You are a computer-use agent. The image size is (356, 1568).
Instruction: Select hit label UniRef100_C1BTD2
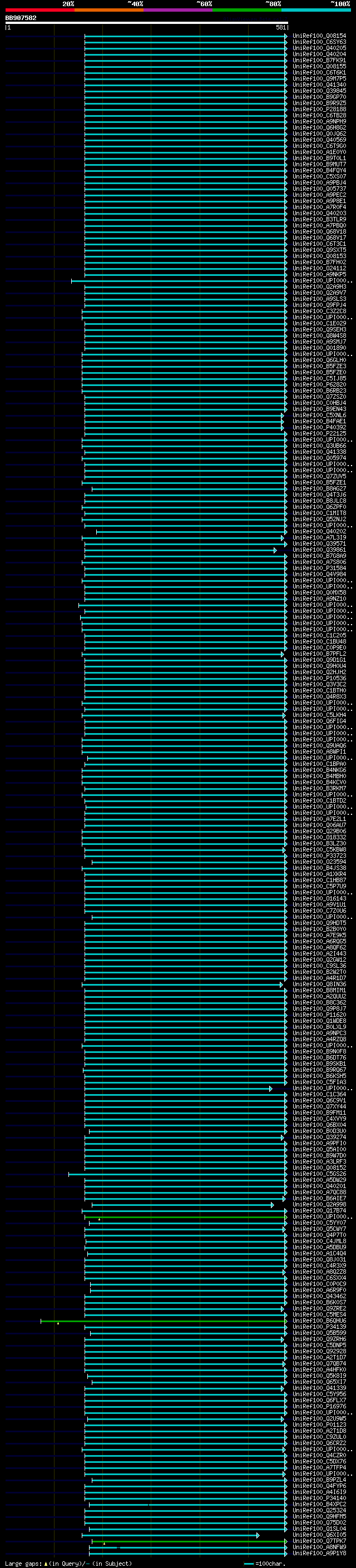[319, 800]
